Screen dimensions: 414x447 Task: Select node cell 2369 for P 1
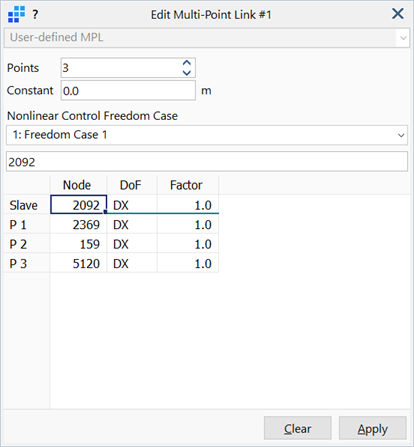pos(78,224)
